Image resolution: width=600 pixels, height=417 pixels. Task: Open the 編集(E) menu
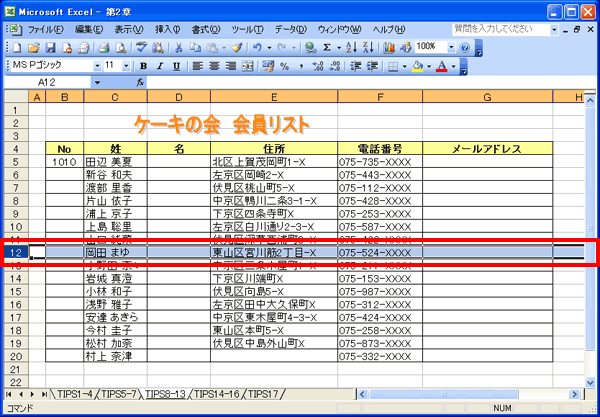(x=89, y=29)
